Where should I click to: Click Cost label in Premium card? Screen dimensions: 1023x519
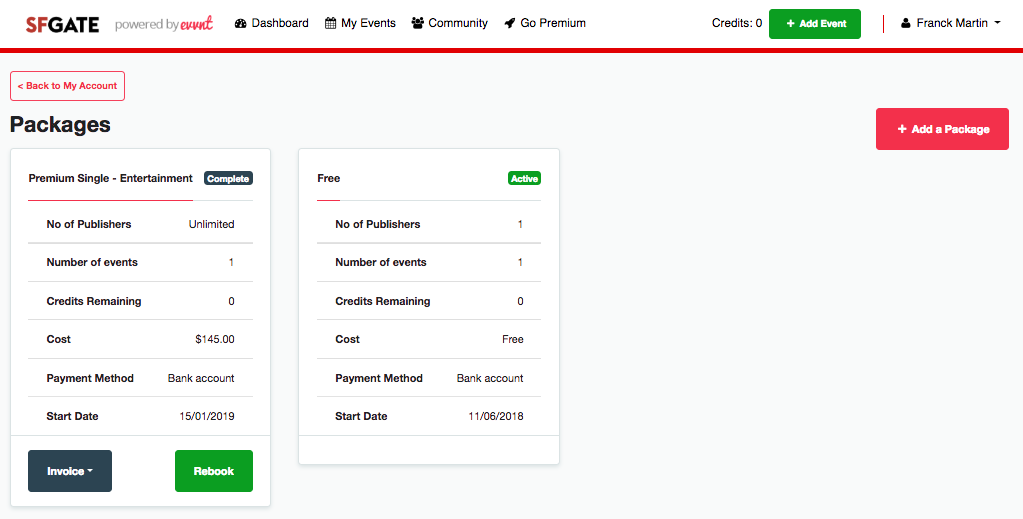pos(59,339)
